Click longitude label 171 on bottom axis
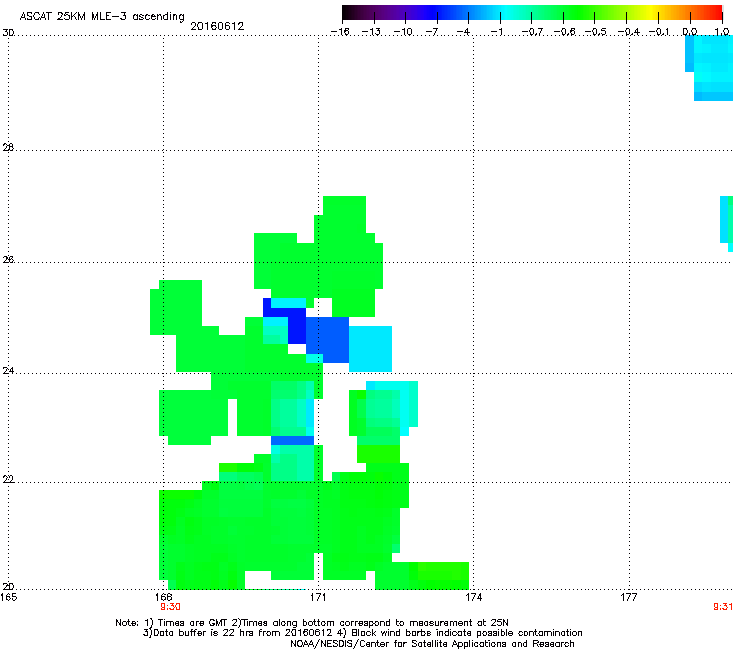This screenshot has width=740, height=650. tap(318, 597)
